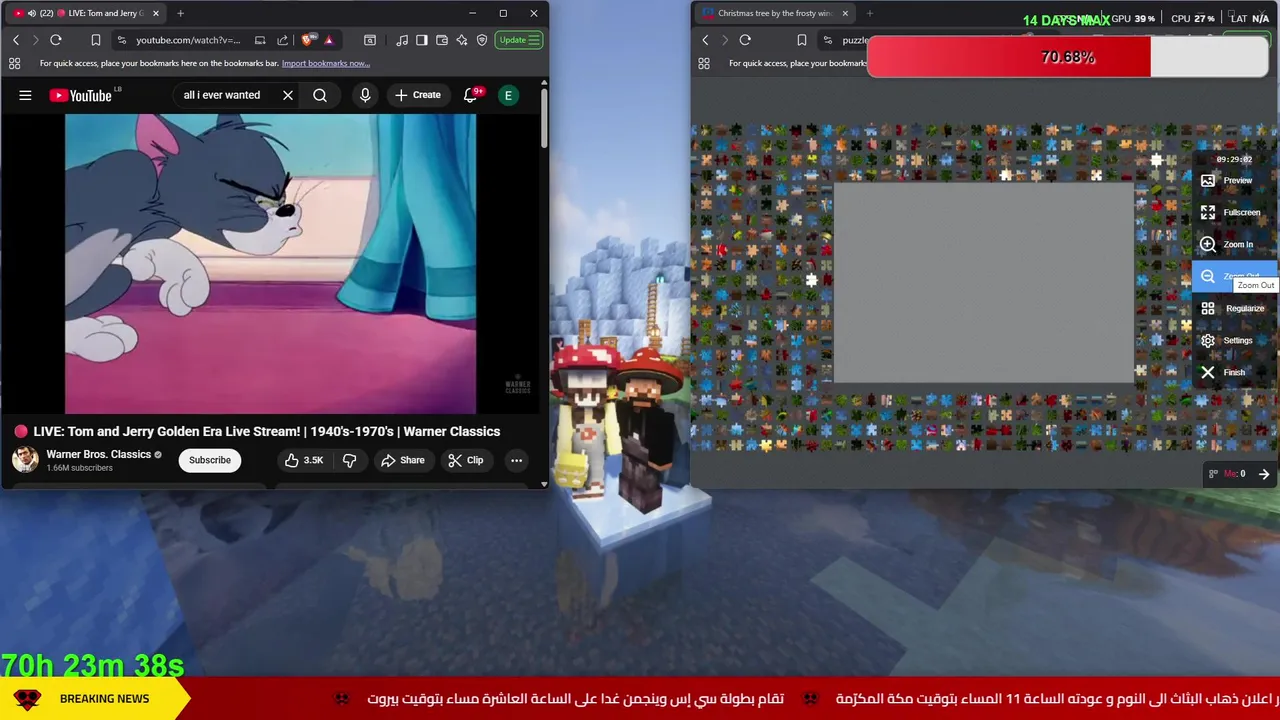Open Warner Bros. Classics channel name
Screen dimensions: 1280x720
coord(98,454)
